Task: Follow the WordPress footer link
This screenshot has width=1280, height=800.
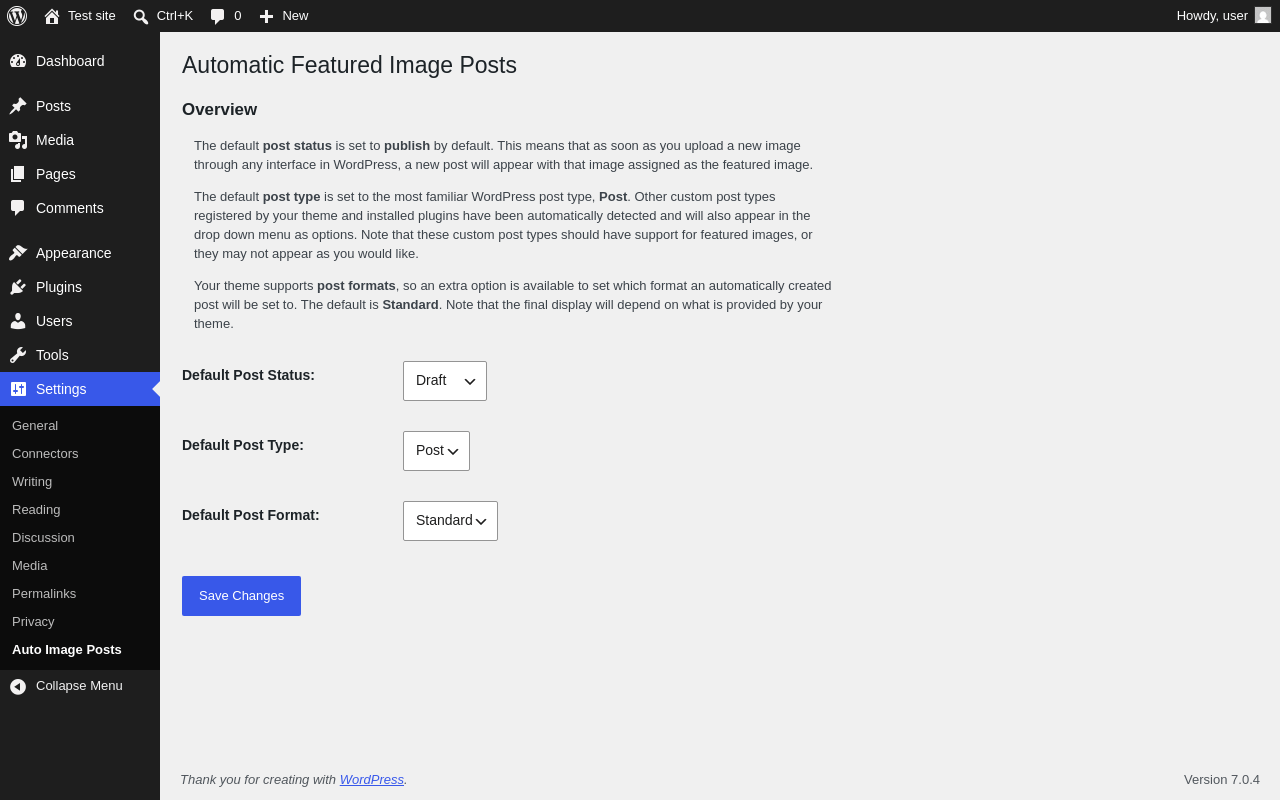Action: coord(372,780)
